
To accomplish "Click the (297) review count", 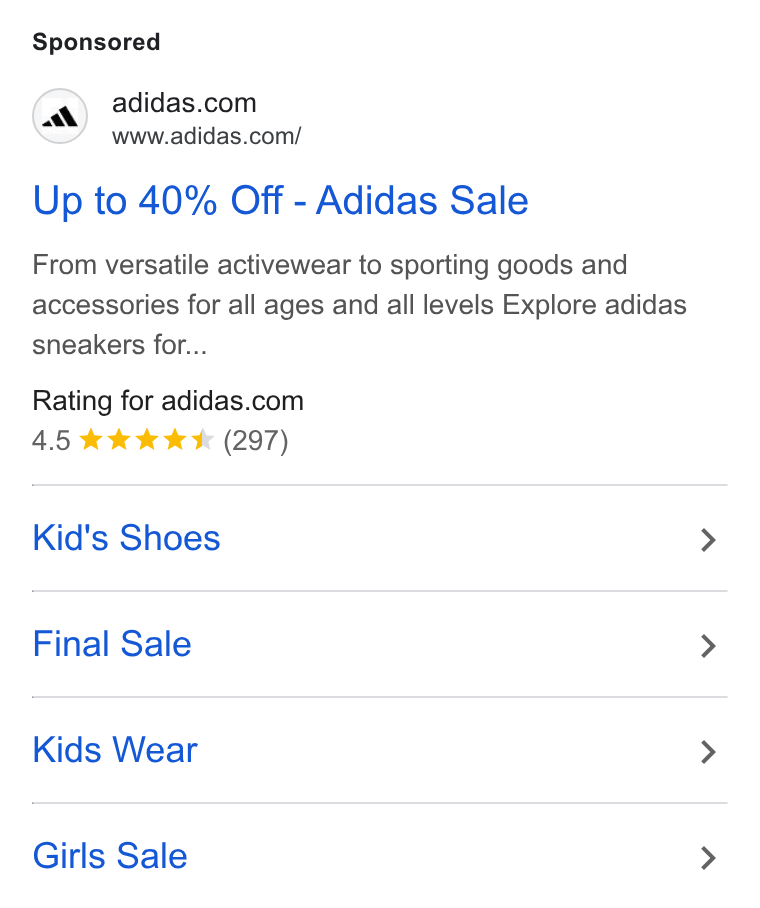I will click(x=256, y=441).
